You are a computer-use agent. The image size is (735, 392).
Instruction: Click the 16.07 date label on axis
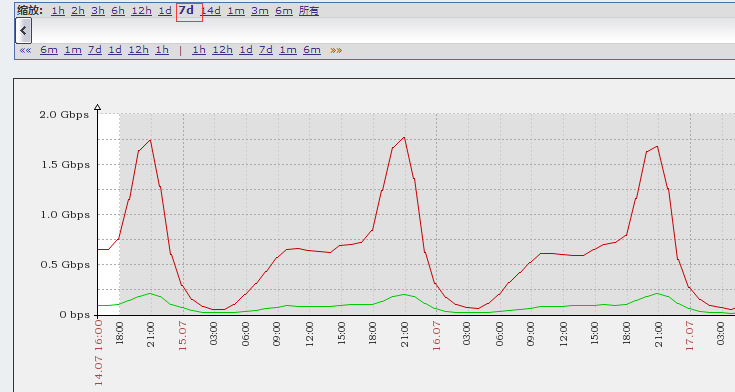click(x=436, y=335)
